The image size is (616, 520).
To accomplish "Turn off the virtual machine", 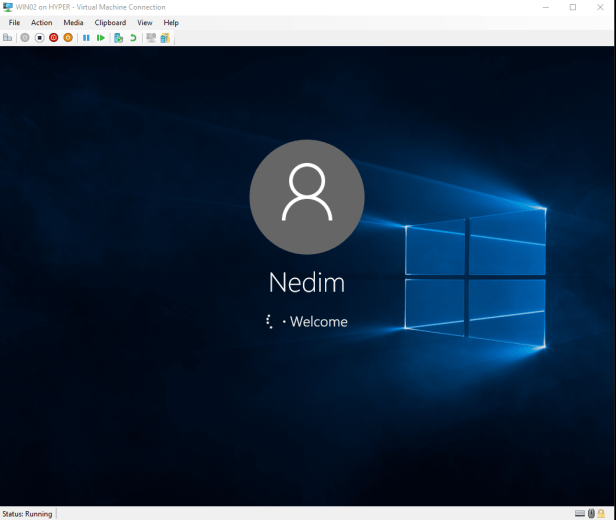I will pos(39,38).
